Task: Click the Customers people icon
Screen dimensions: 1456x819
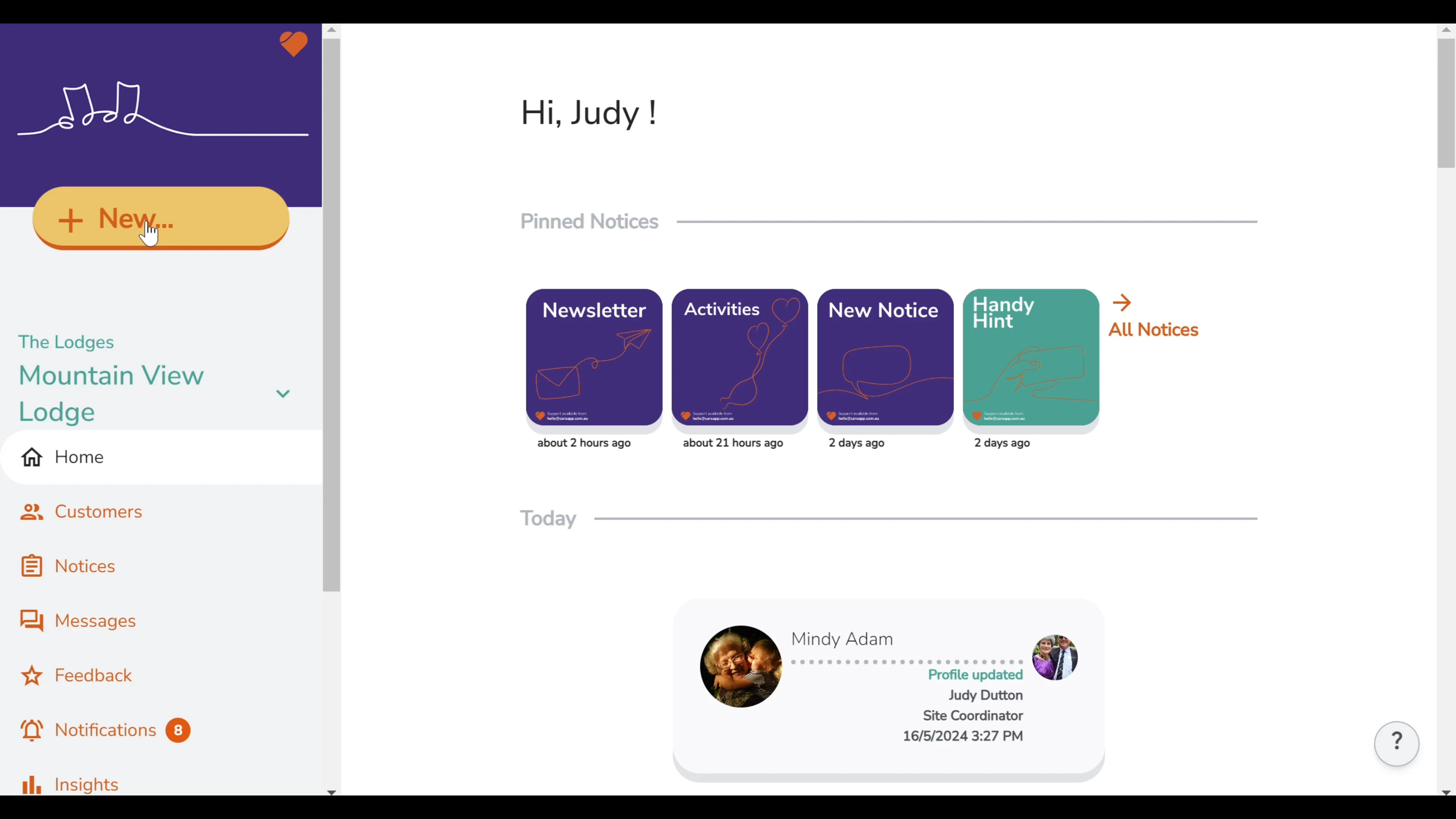Action: point(31,512)
